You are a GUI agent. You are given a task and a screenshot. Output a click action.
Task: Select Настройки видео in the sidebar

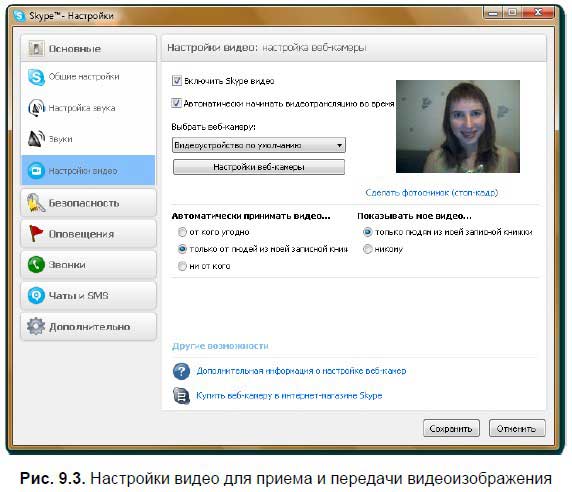point(88,170)
